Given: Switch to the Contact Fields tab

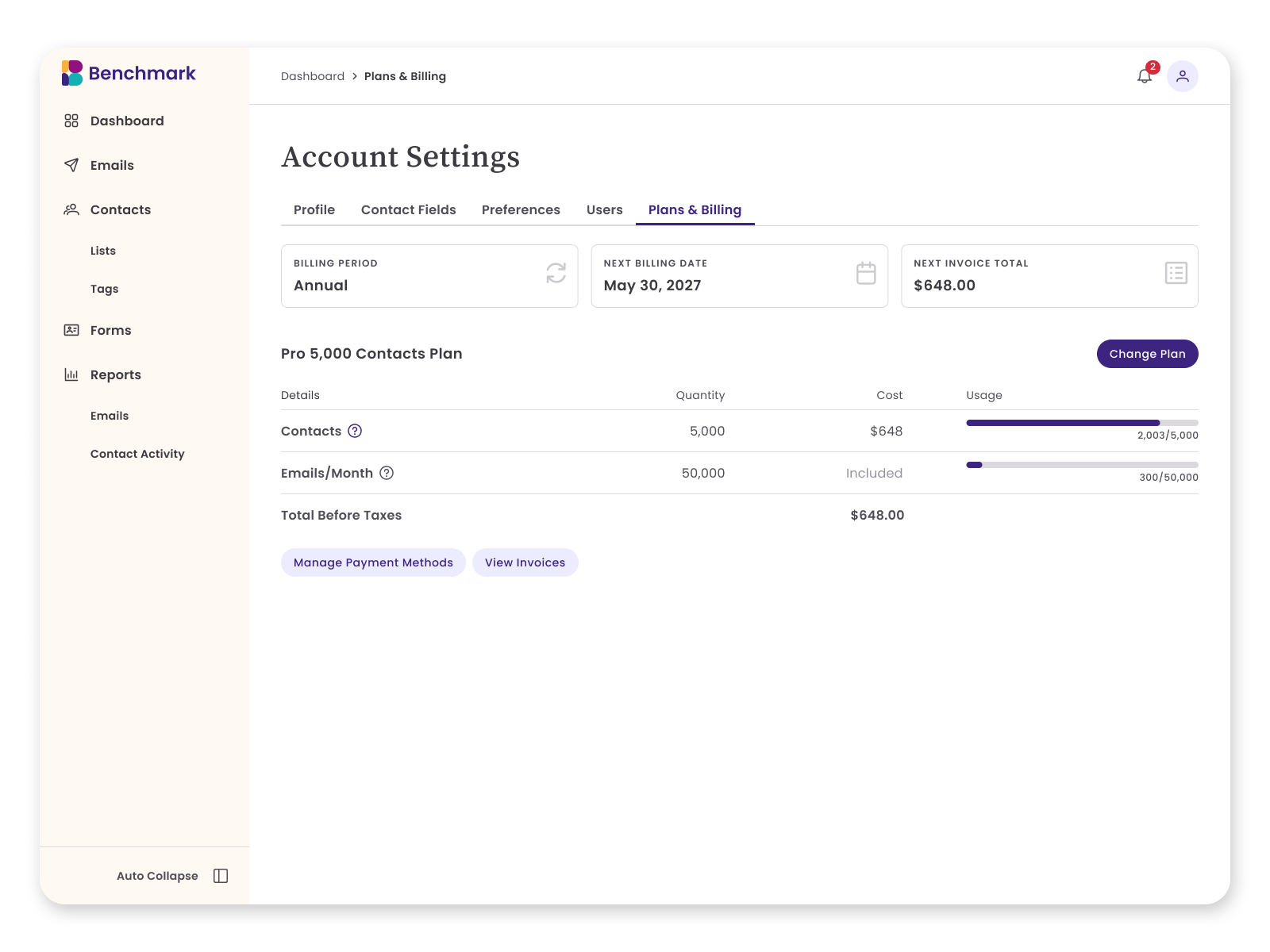Looking at the screenshot, I should click(x=409, y=209).
